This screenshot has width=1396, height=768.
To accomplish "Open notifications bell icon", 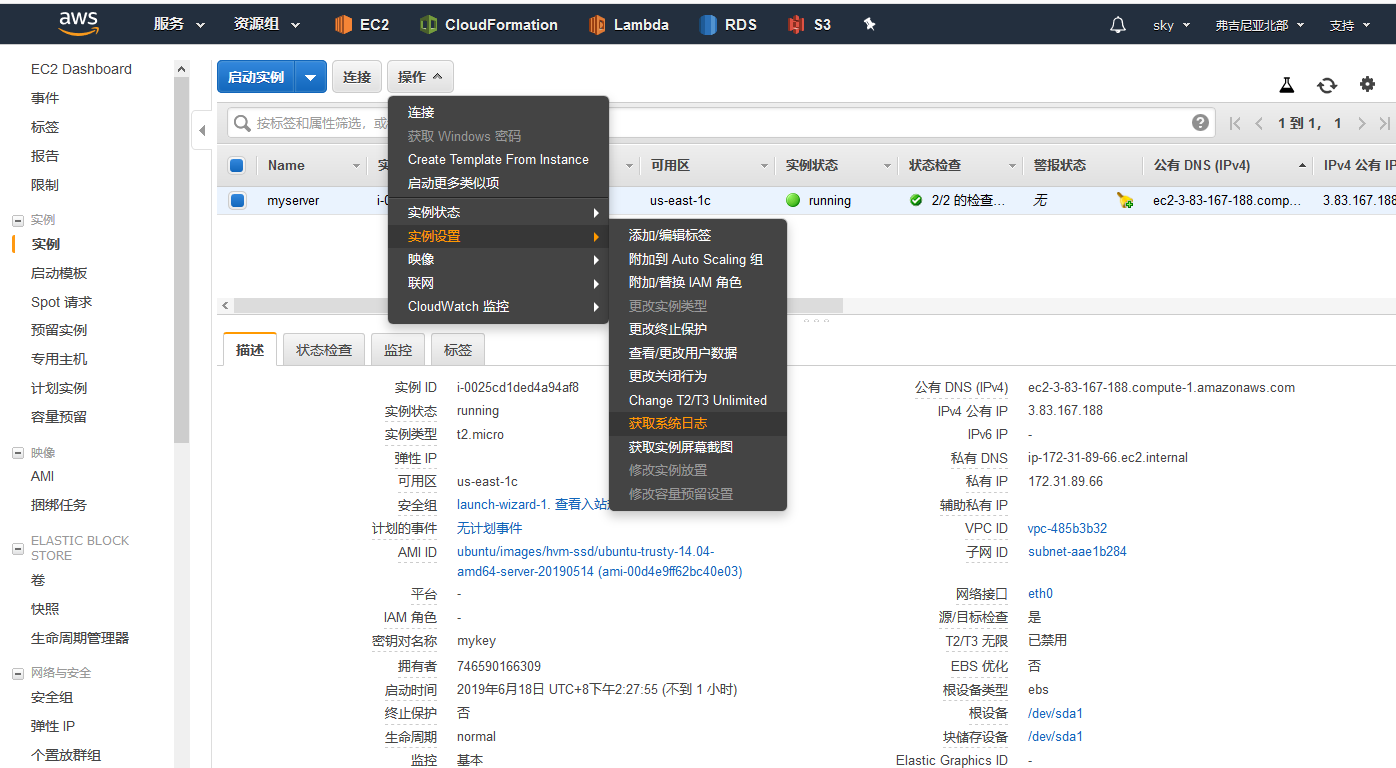I will (1118, 25).
